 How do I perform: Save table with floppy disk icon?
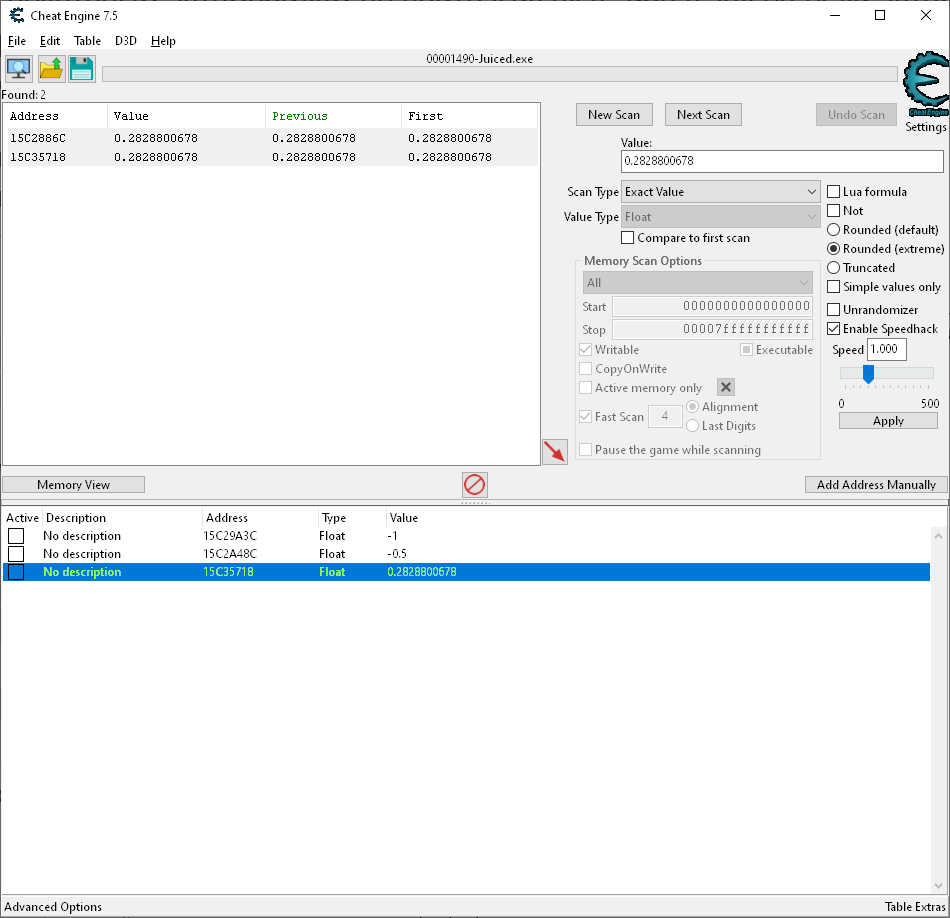point(82,69)
